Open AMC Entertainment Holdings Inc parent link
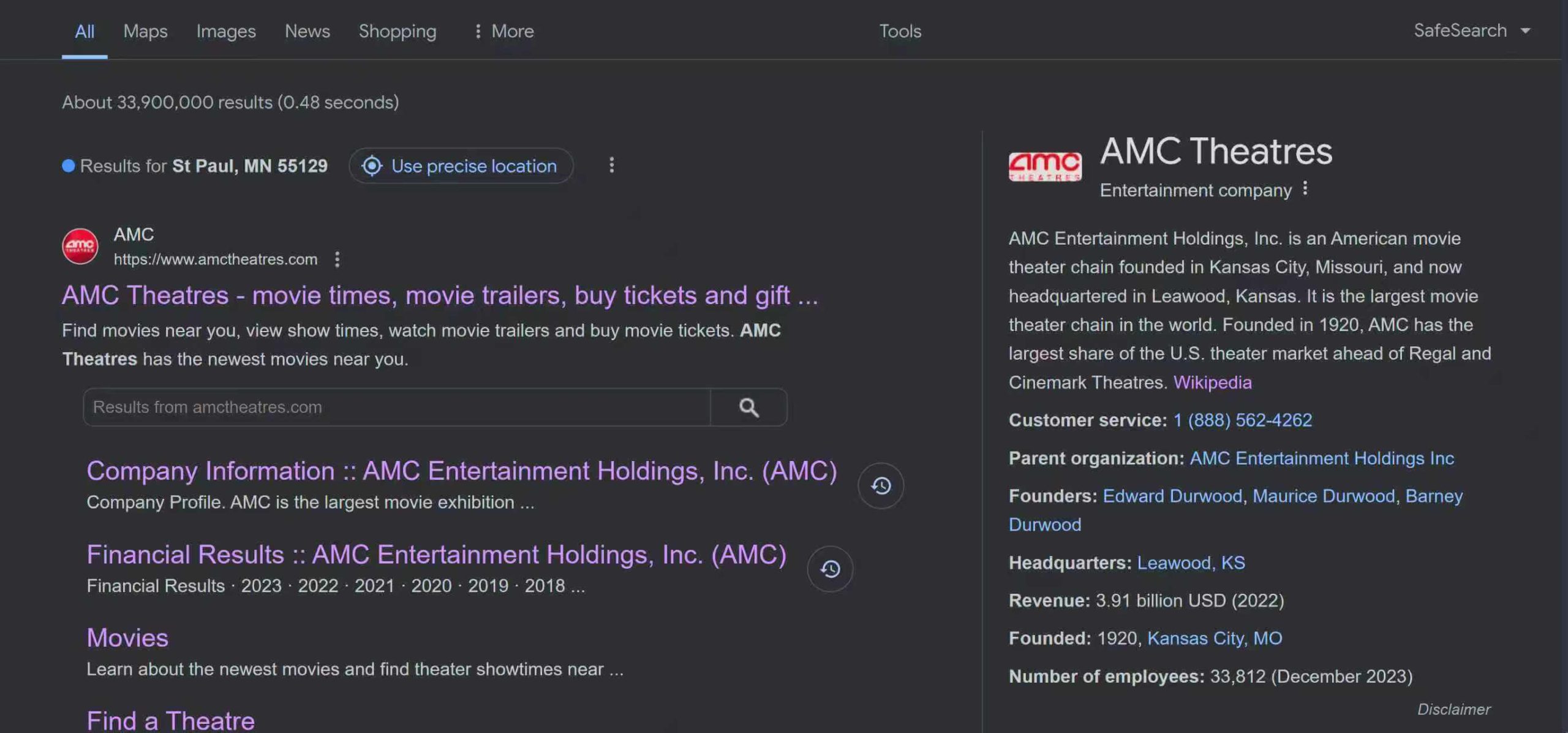1568x733 pixels. [1321, 458]
